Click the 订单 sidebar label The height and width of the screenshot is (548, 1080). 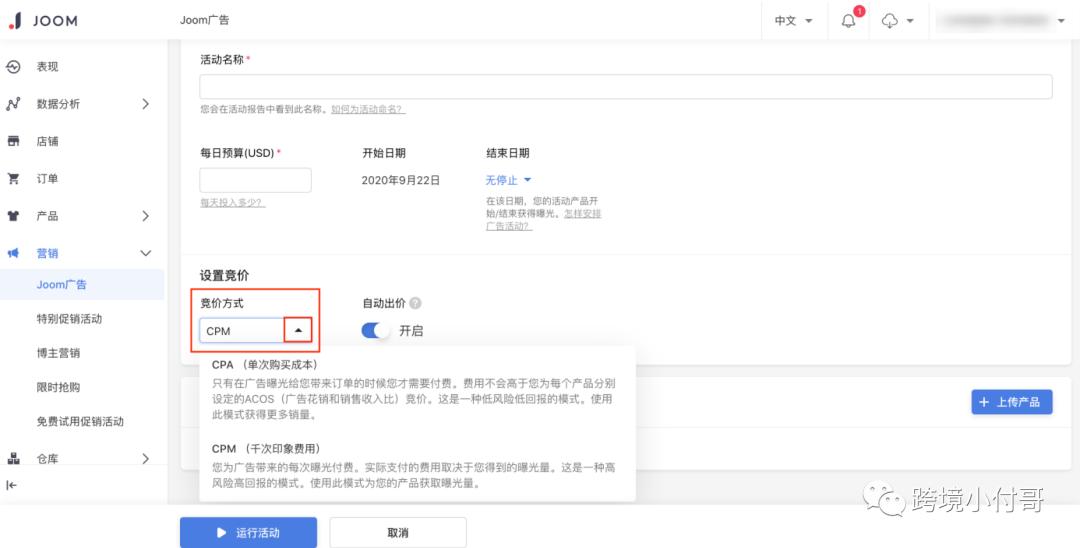[48, 178]
